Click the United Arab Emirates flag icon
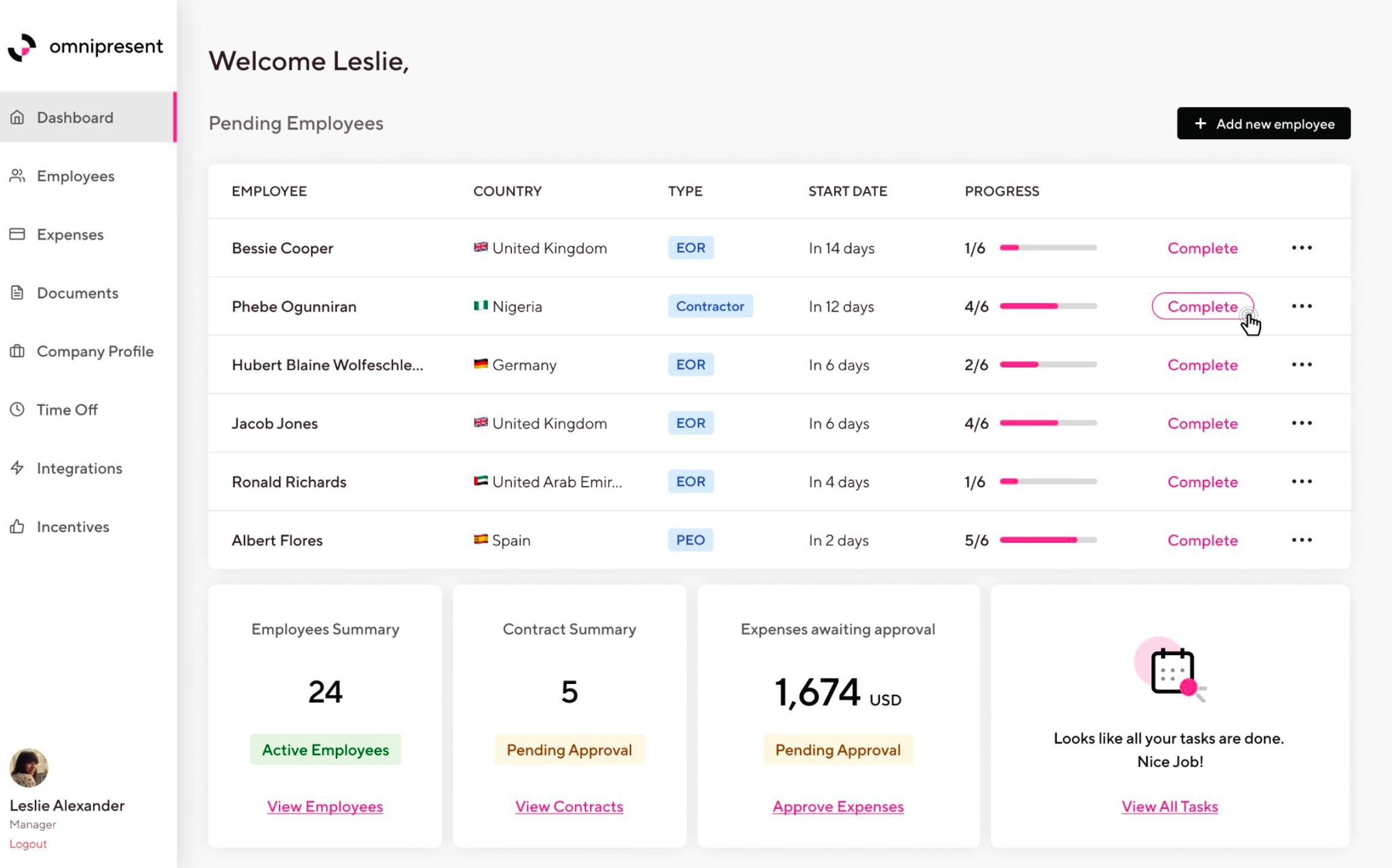This screenshot has width=1392, height=868. (481, 480)
